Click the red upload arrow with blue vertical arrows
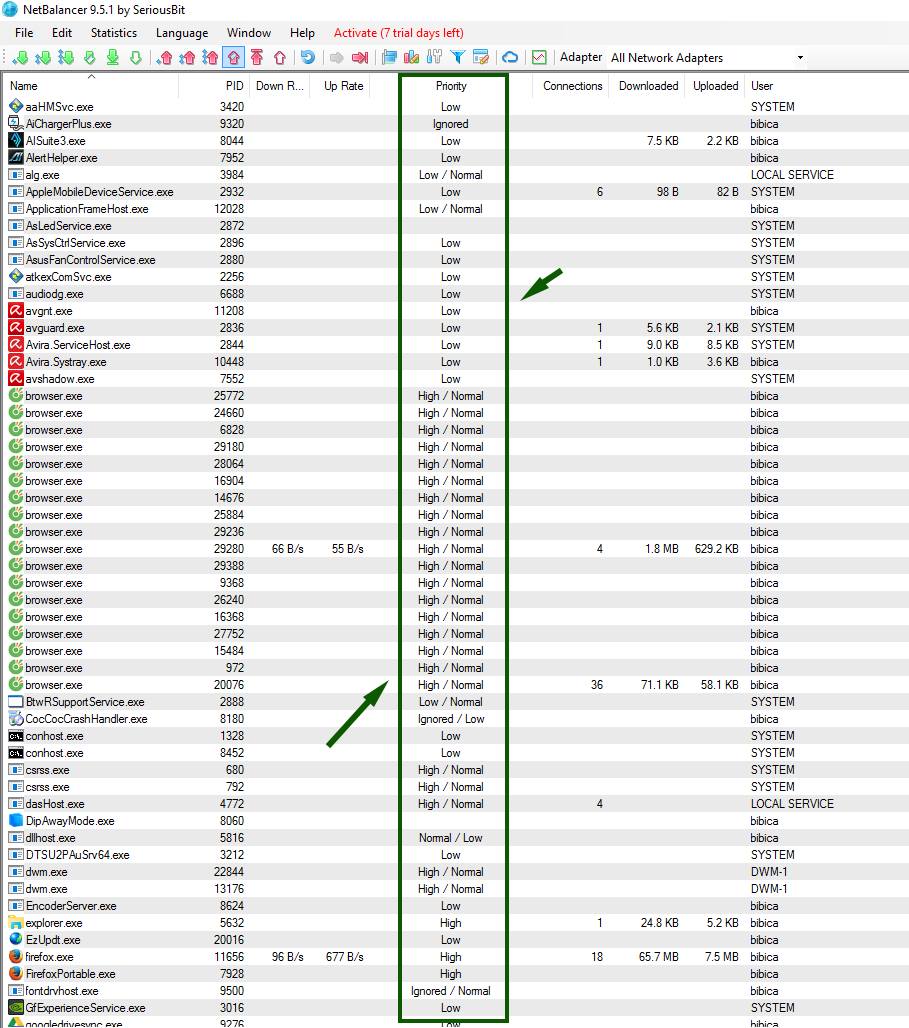This screenshot has width=909, height=1028. (211, 58)
